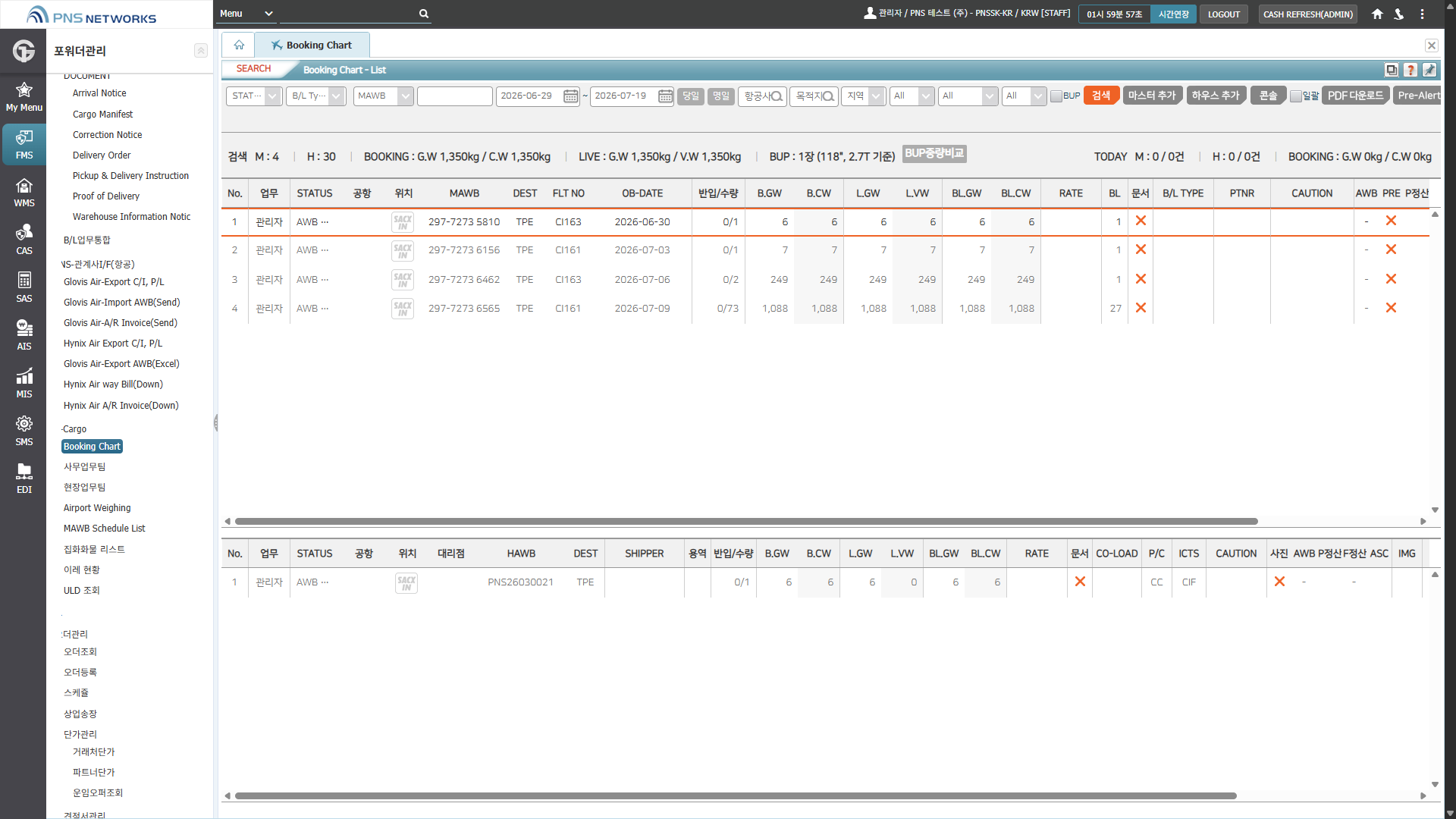Open the FMS module icon
Viewport: 1456px width, 819px height.
(x=24, y=144)
